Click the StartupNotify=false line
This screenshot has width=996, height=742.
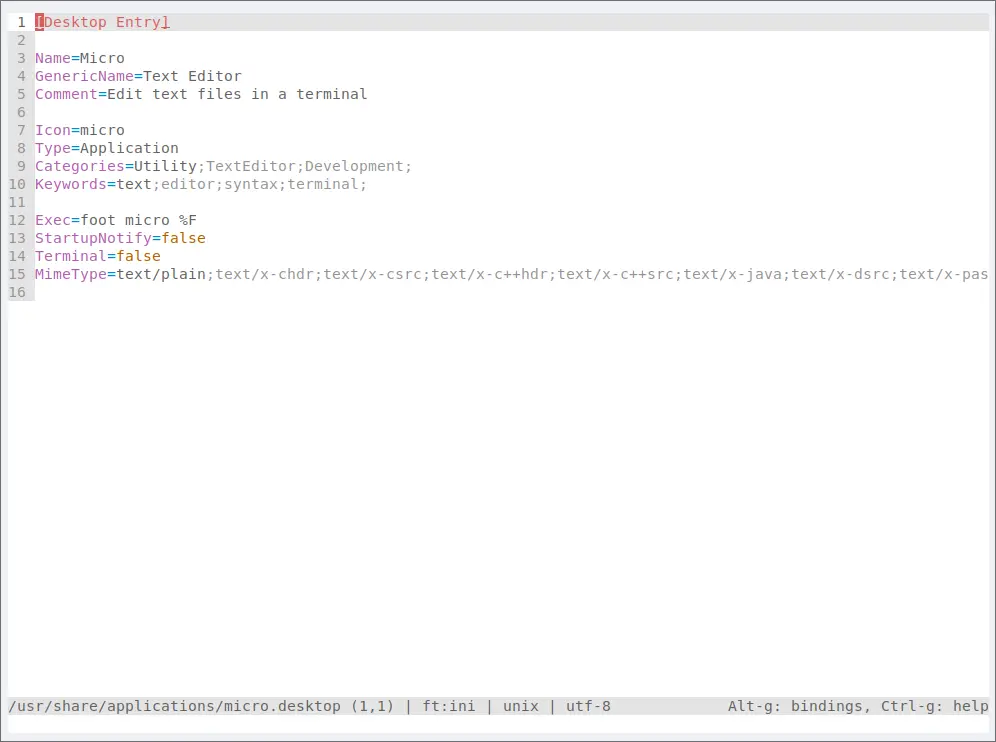121,238
